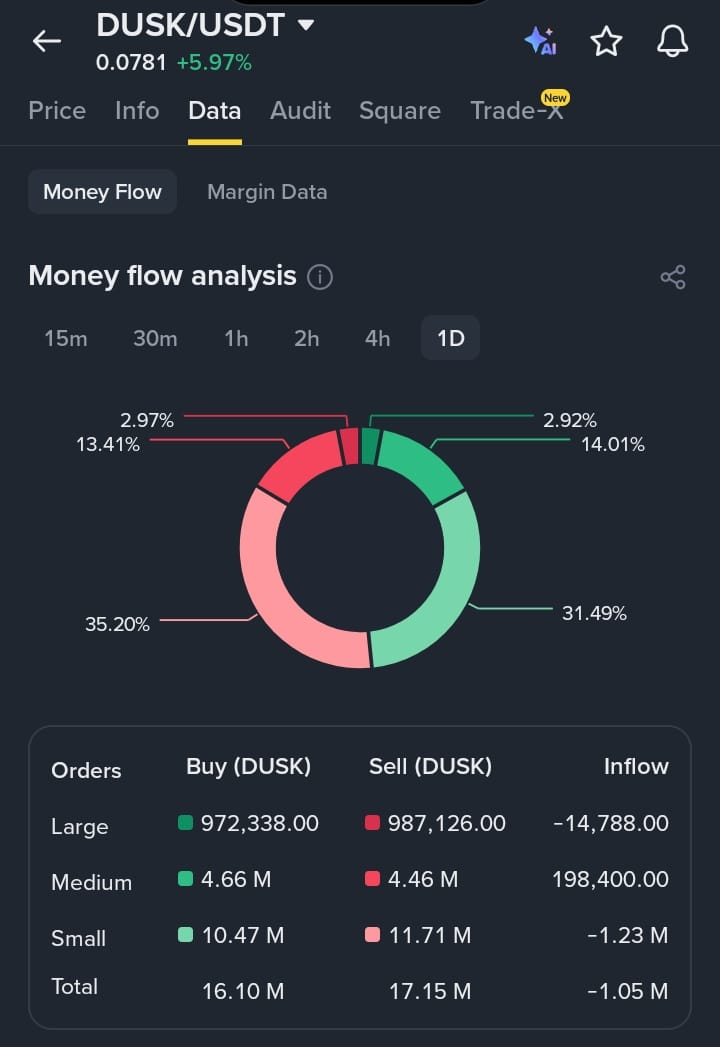Open price alerts bell icon
This screenshot has height=1047, width=720.
click(673, 41)
